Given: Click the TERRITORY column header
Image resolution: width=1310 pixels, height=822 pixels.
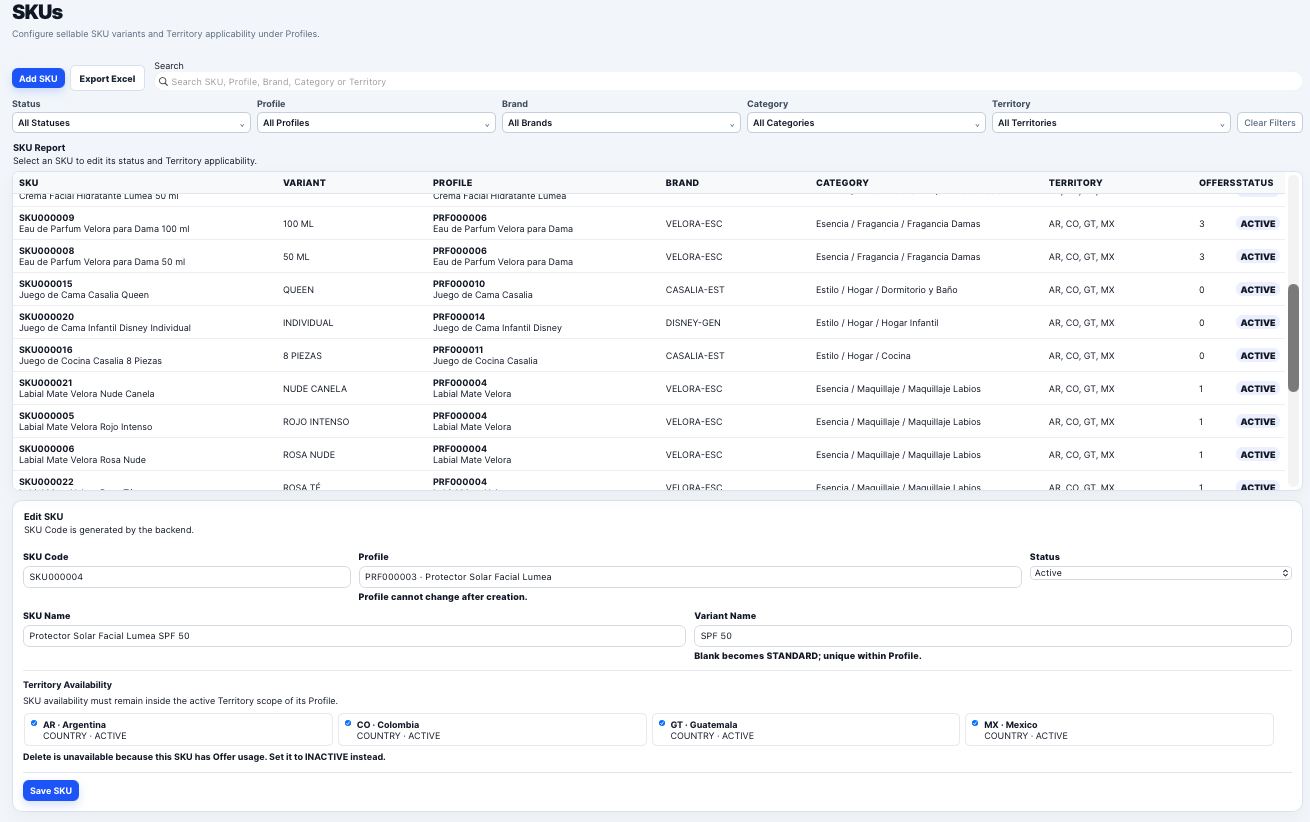Looking at the screenshot, I should pyautogui.click(x=1075, y=183).
